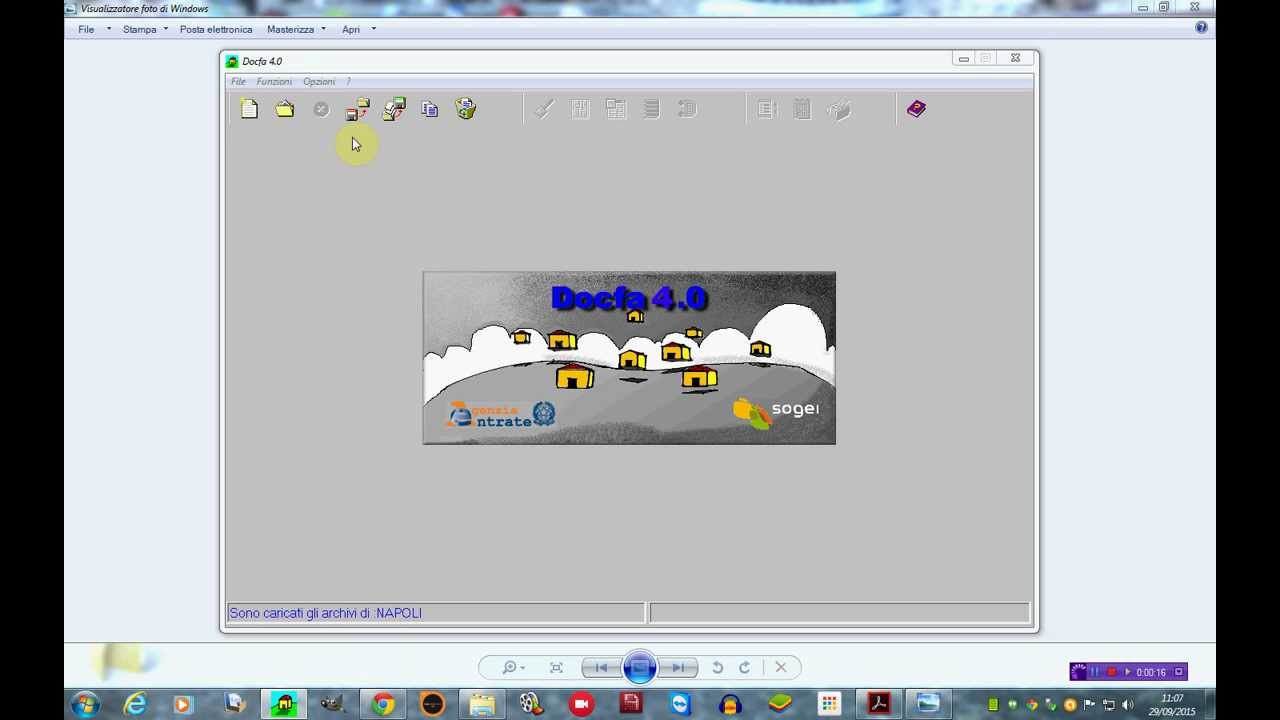Open the Funzioni menu in Docfa
Image resolution: width=1280 pixels, height=720 pixels.
pos(274,81)
